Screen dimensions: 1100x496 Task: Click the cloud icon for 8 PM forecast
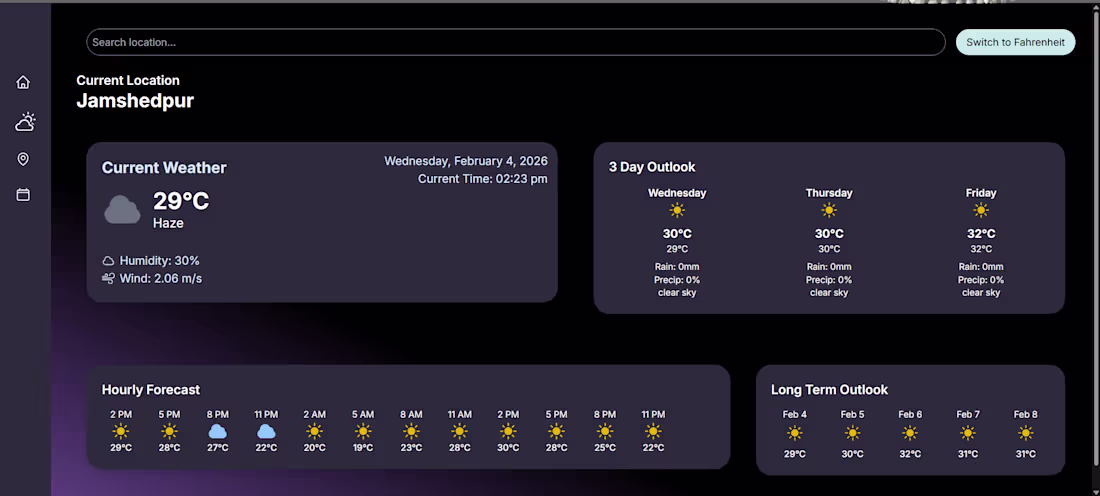click(x=217, y=431)
